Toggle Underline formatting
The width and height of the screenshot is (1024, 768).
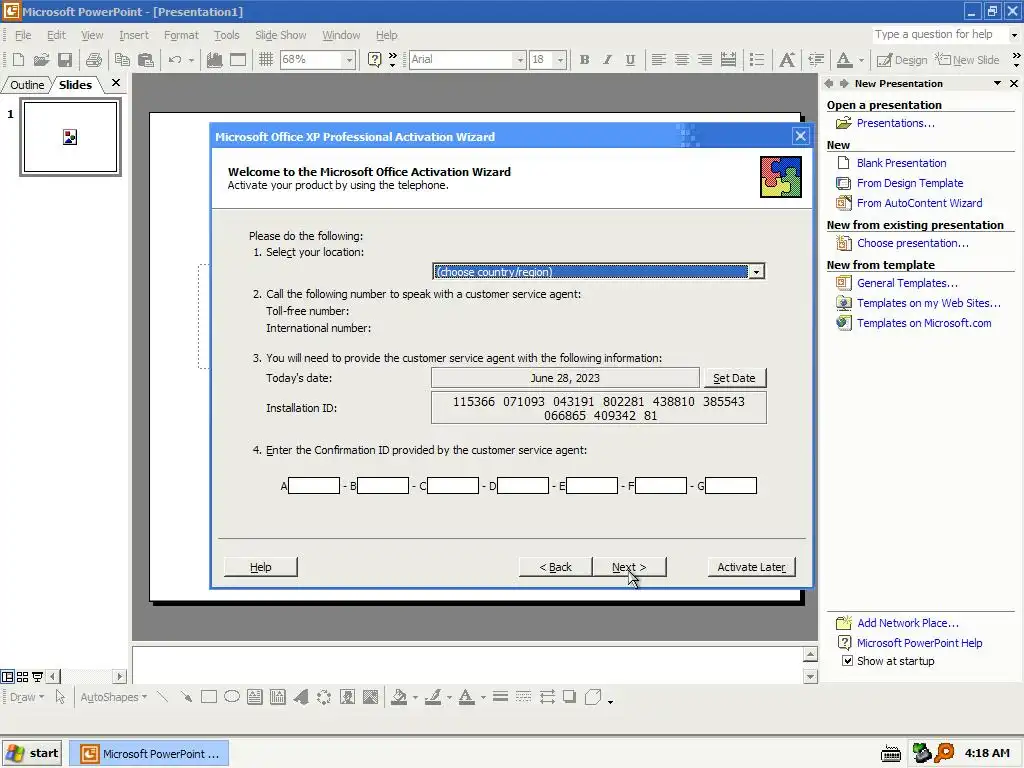(630, 59)
